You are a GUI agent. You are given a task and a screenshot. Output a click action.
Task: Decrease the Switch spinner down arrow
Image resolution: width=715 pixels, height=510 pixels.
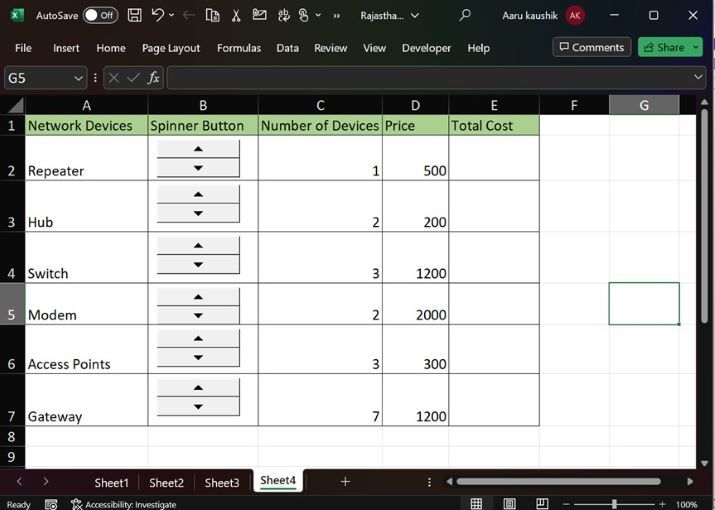[x=198, y=265]
